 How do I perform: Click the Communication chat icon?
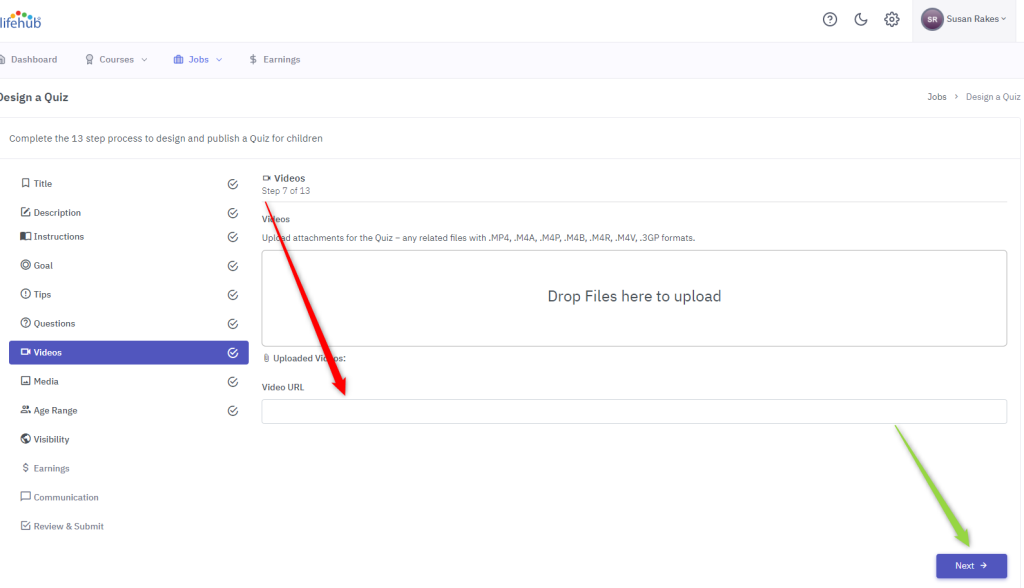tap(25, 497)
